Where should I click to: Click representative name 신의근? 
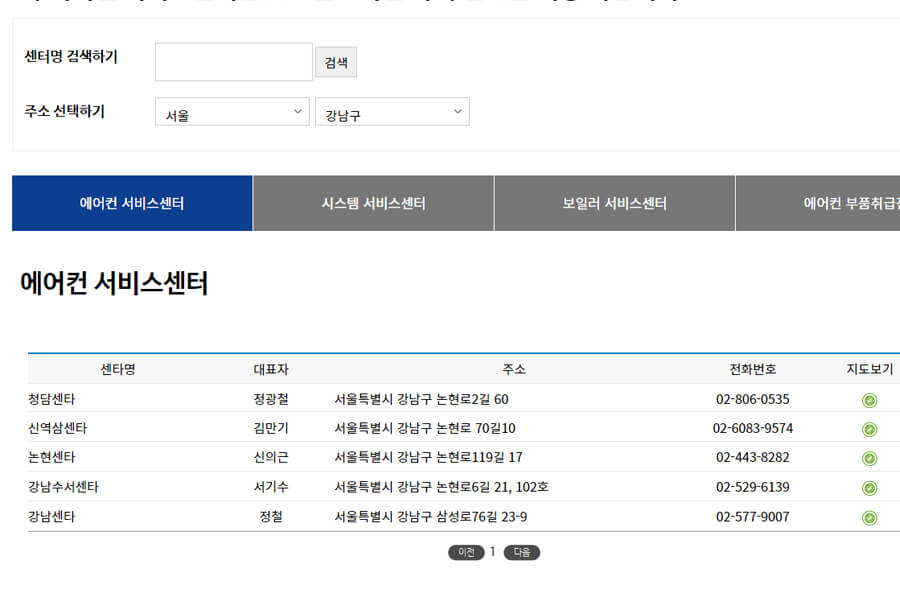point(271,457)
